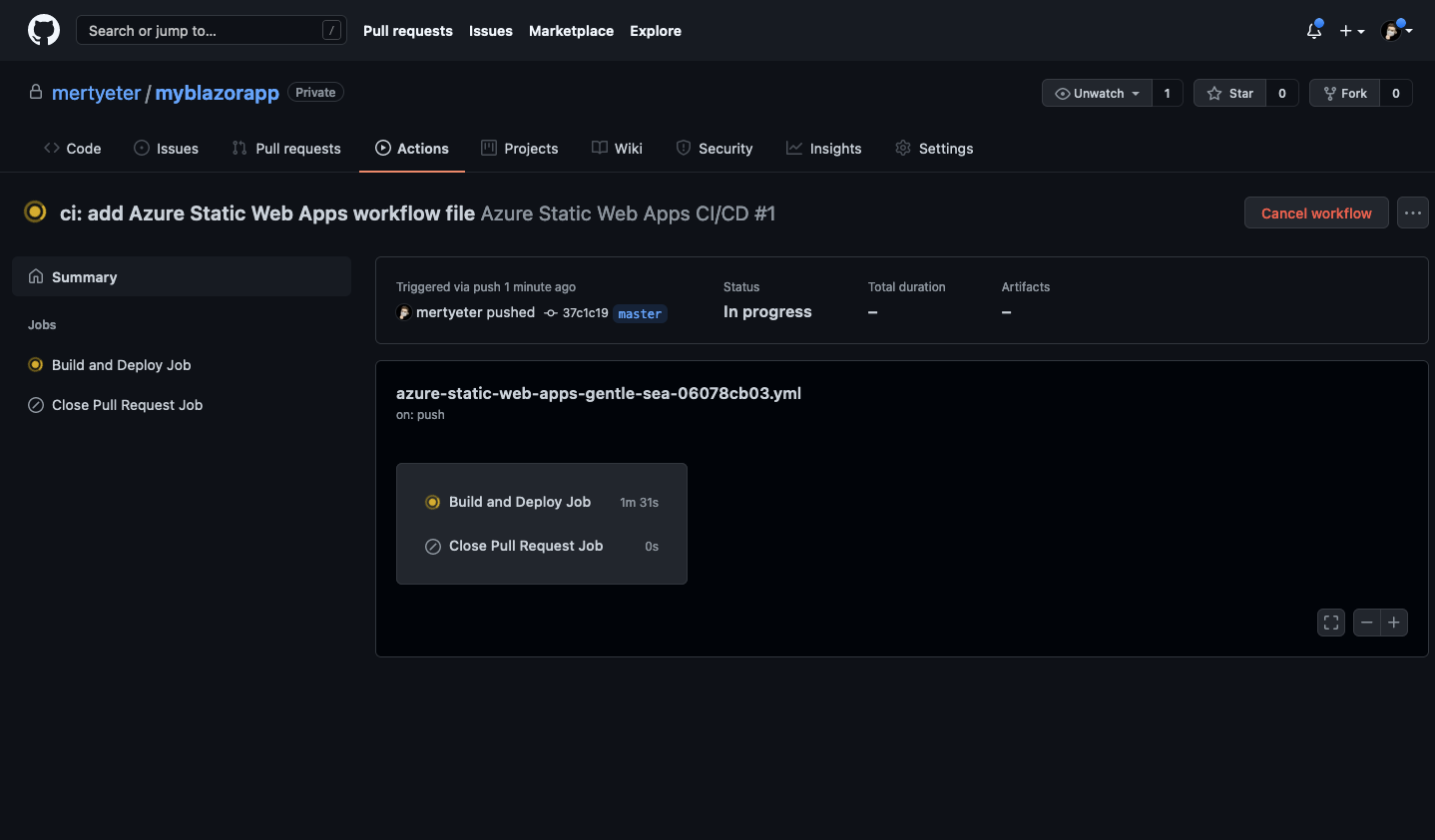This screenshot has width=1435, height=840.
Task: Open Pull requests in top navigation
Action: tap(408, 31)
